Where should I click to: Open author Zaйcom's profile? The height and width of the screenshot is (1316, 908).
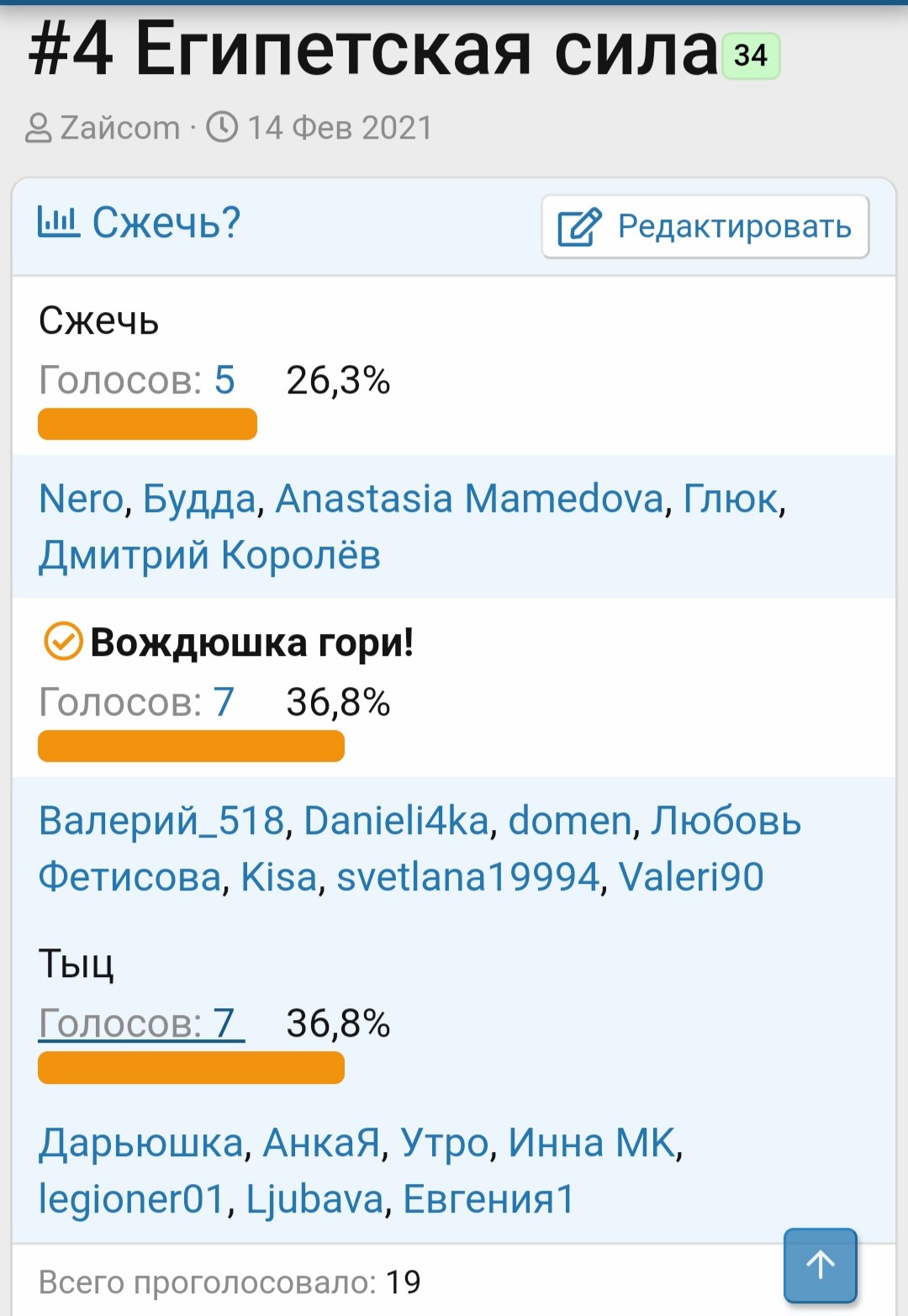coord(120,128)
